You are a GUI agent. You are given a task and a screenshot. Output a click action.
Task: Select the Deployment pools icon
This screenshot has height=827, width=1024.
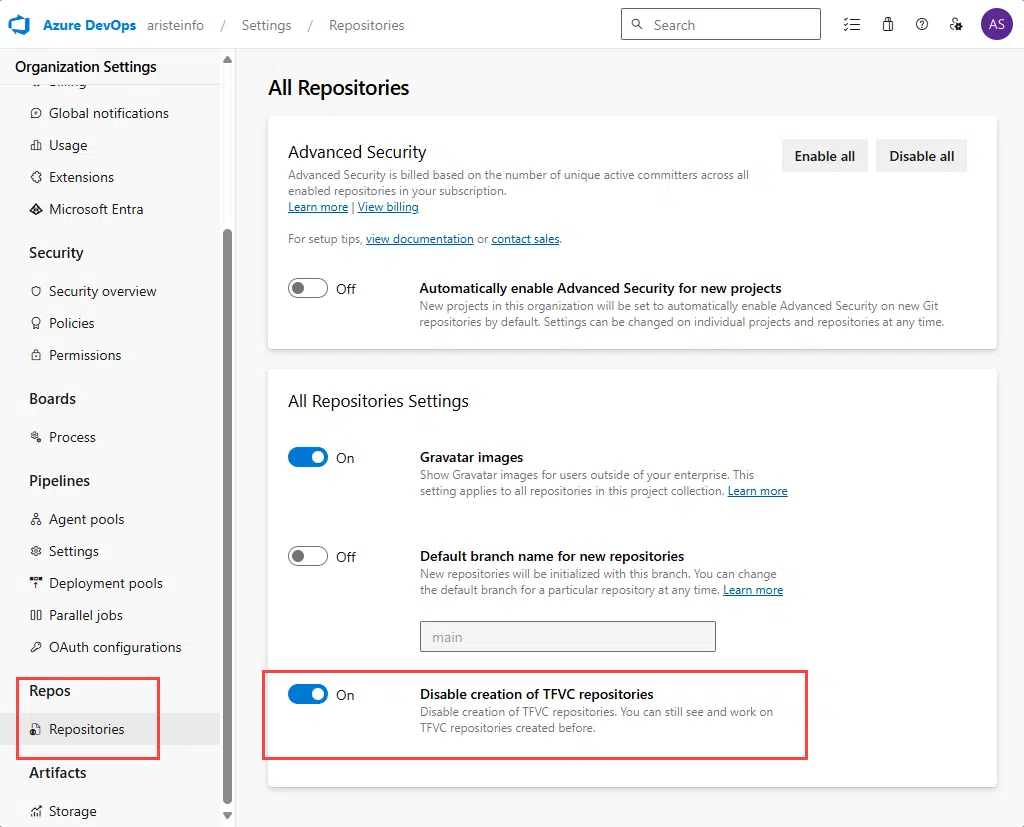pos(35,583)
